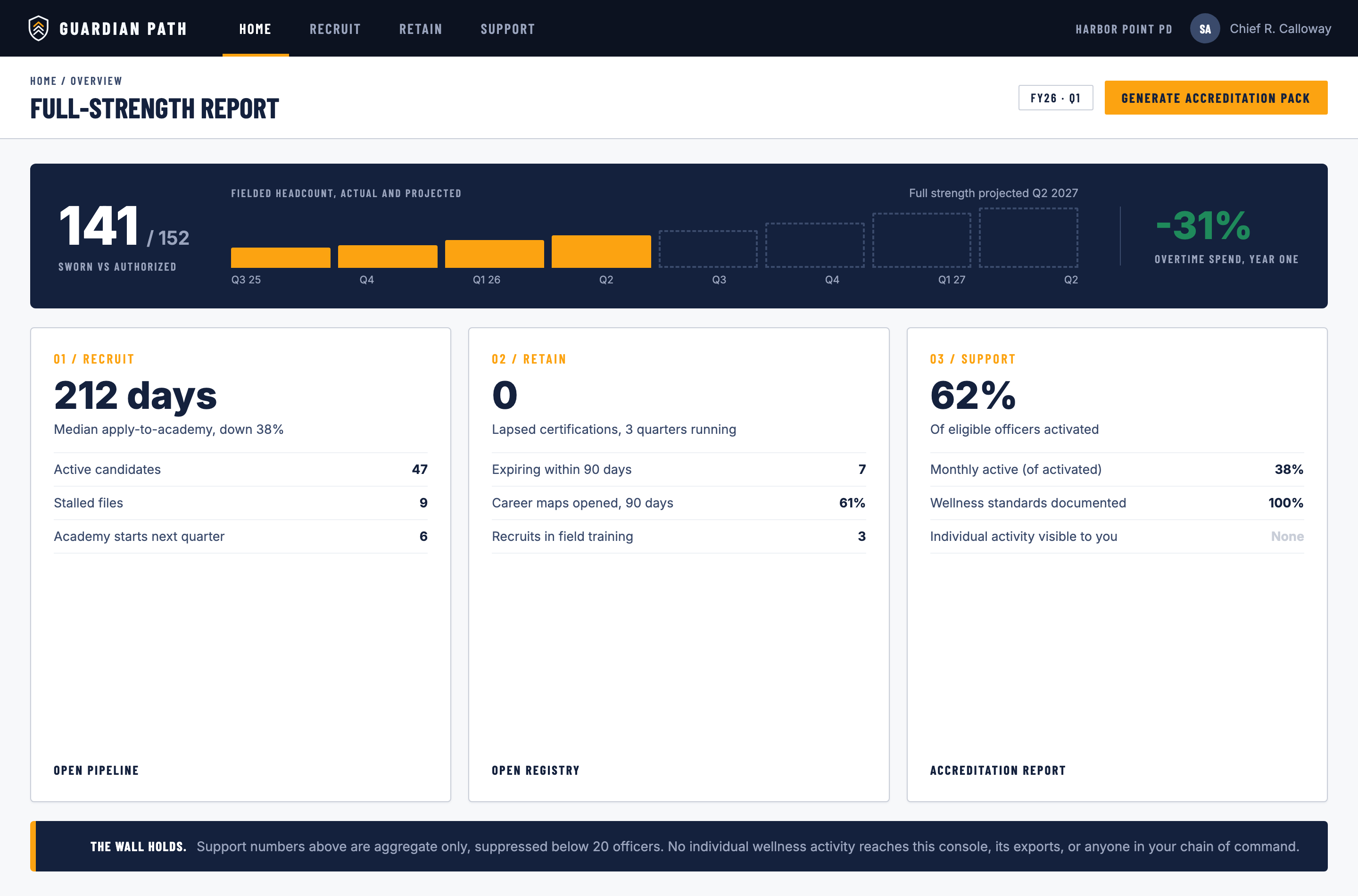
Task: Switch to the Retain tab
Action: 421,29
